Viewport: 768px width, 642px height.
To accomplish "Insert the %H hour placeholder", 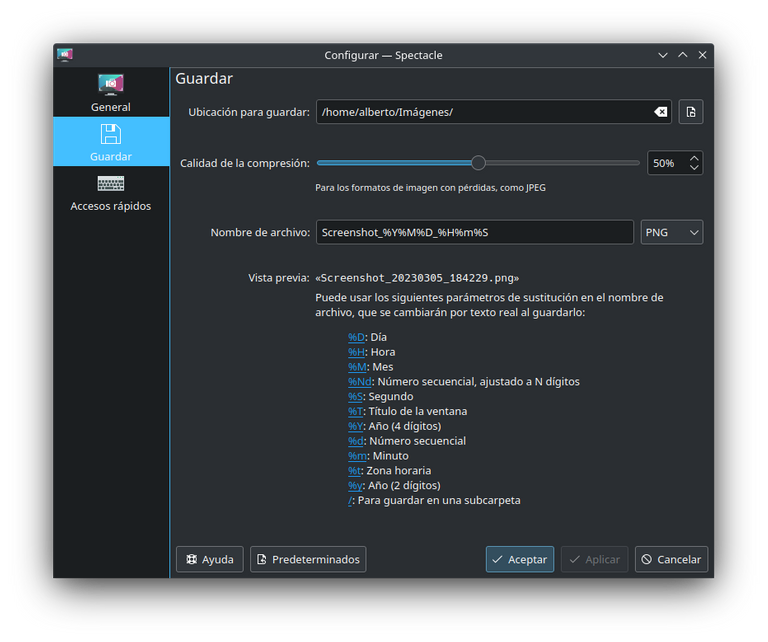I will tap(356, 352).
